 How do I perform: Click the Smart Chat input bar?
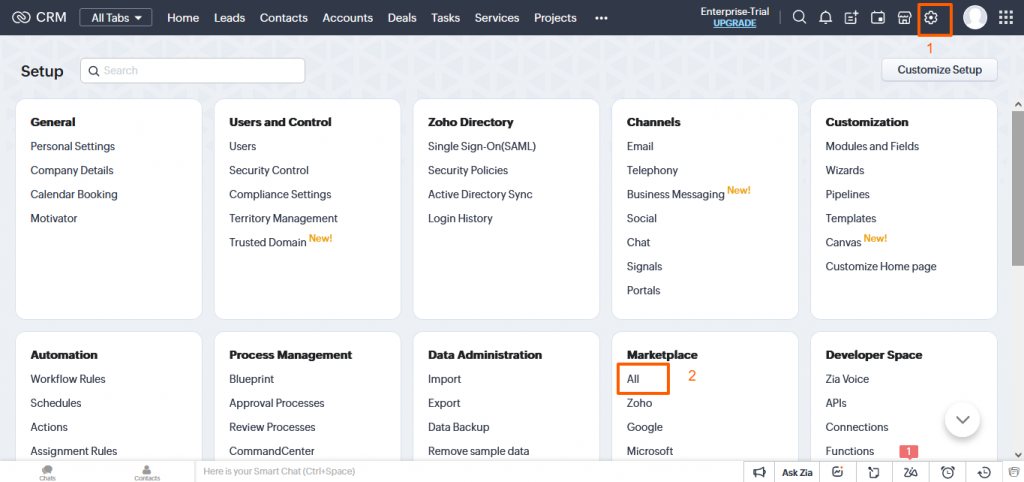tap(469, 472)
